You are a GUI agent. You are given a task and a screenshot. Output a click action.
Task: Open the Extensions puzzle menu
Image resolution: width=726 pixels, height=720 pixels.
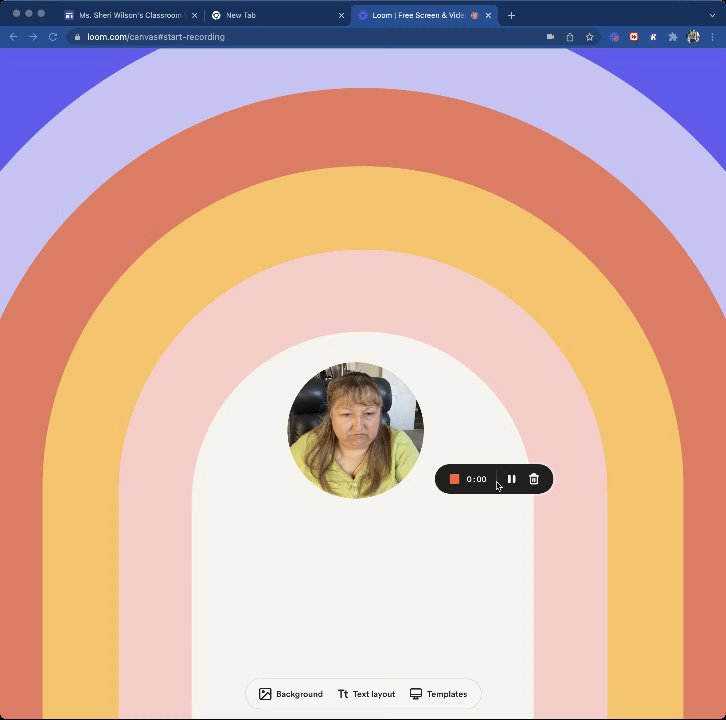pos(673,37)
